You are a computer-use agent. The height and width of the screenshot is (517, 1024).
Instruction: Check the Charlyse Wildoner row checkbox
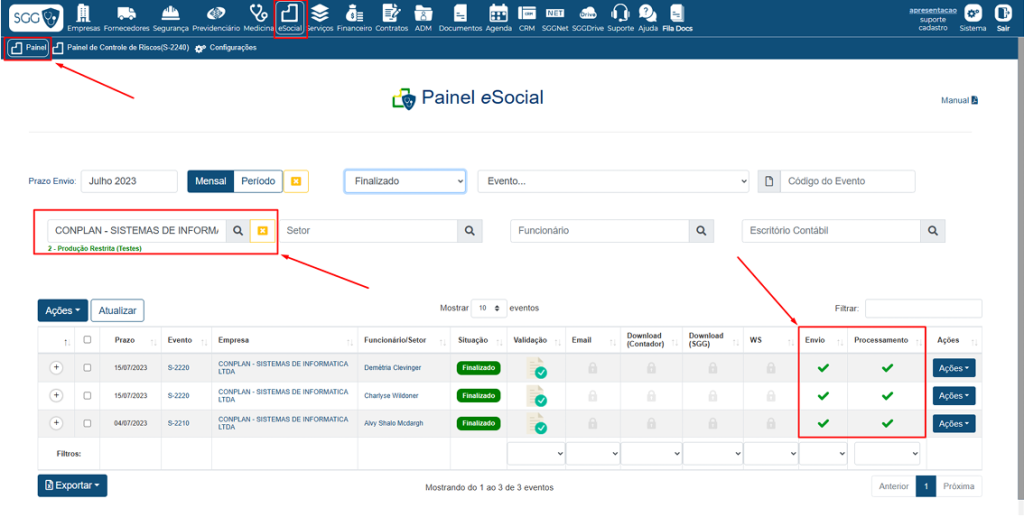point(88,395)
